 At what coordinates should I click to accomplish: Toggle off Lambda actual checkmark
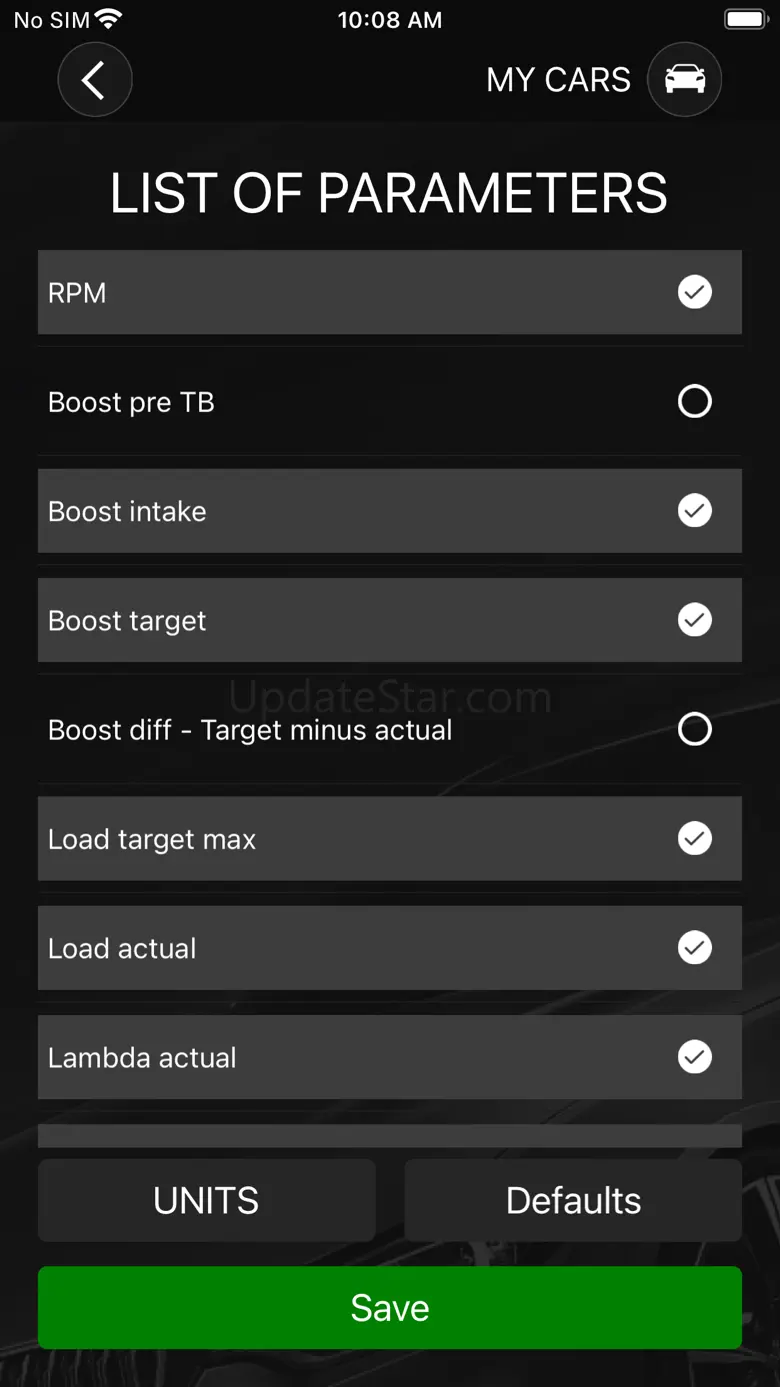[x=694, y=1057]
